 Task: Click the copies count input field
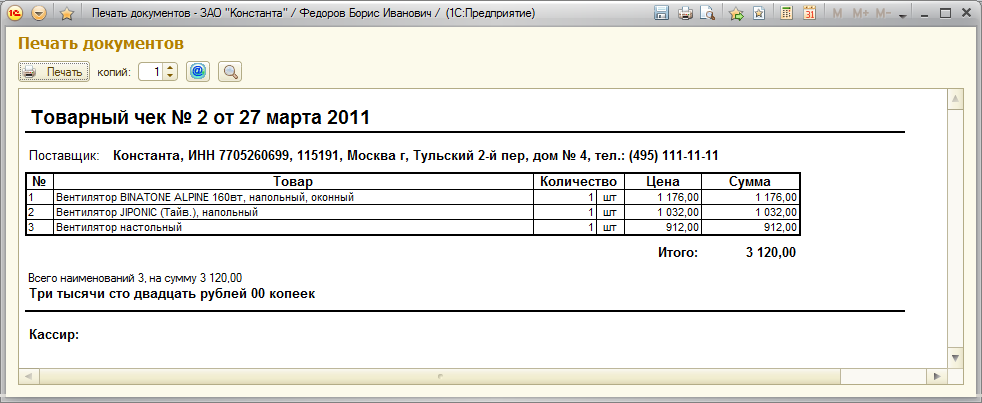[150, 72]
